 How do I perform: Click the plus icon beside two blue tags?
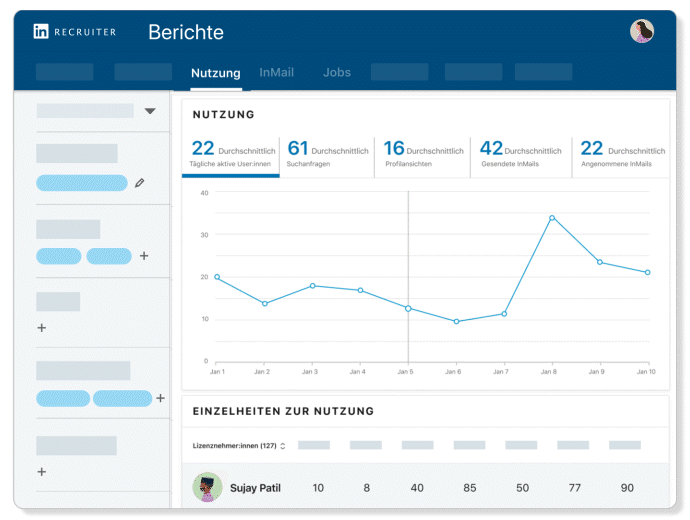pos(144,256)
